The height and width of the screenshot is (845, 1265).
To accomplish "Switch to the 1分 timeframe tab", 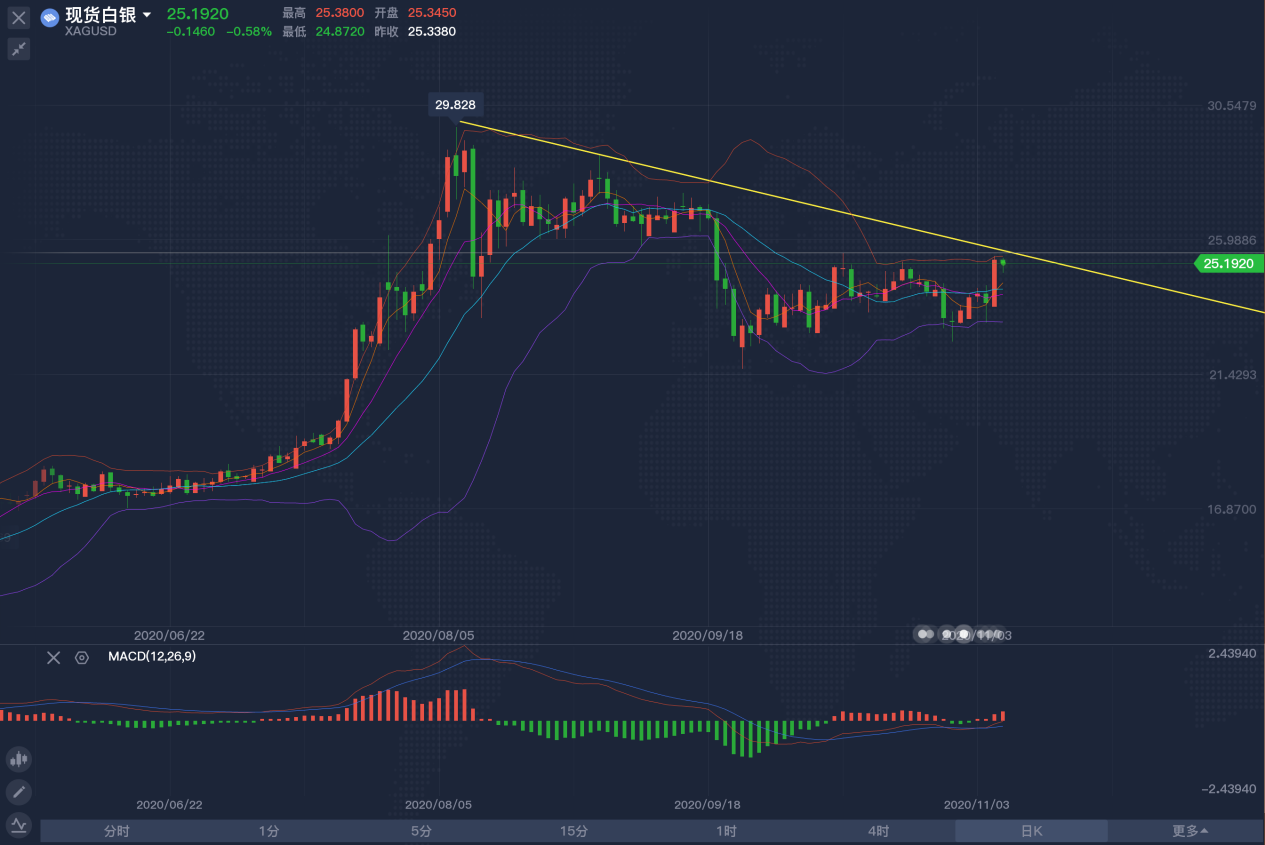I will point(269,831).
